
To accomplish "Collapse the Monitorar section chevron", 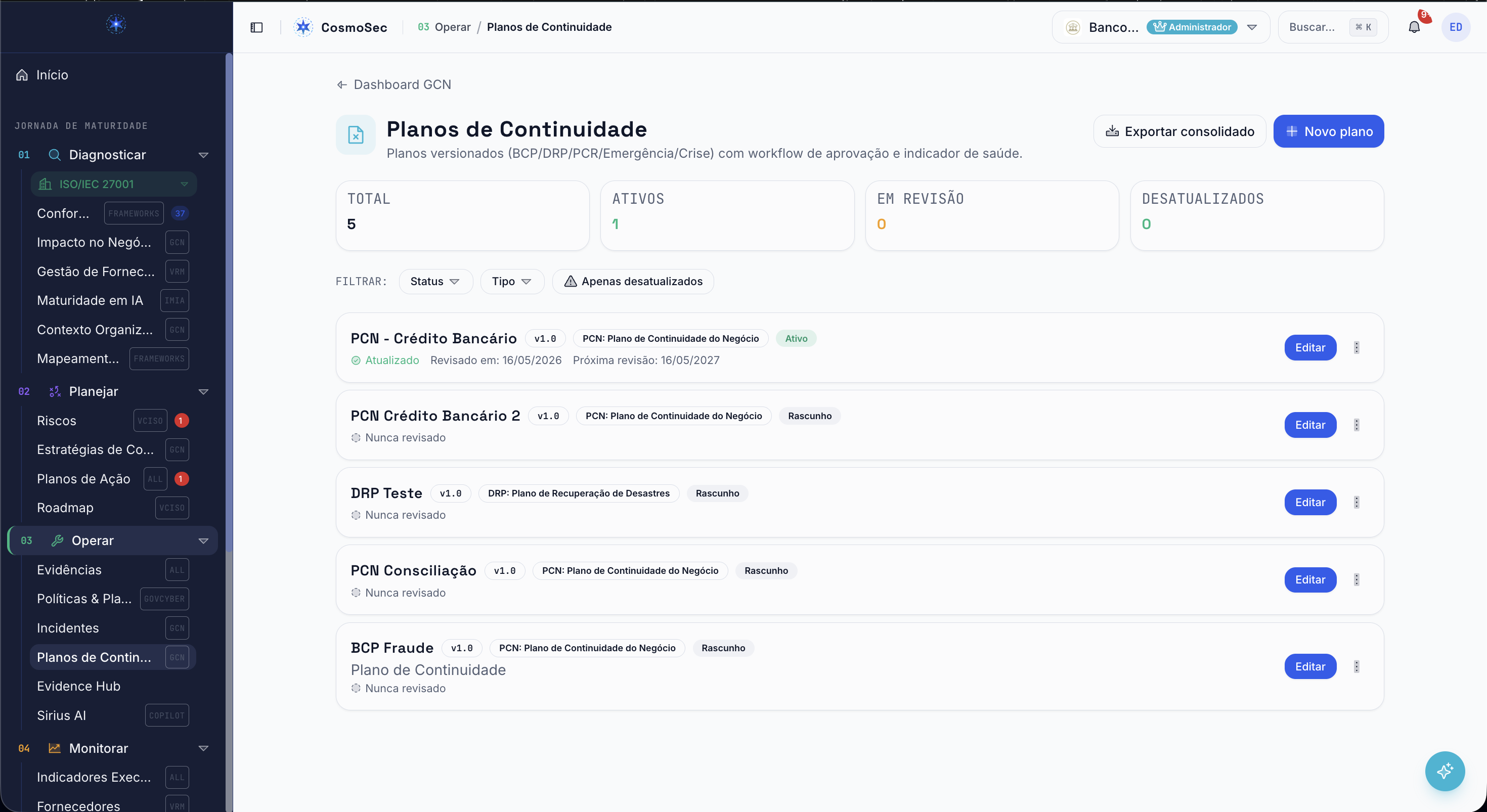I will 203,748.
